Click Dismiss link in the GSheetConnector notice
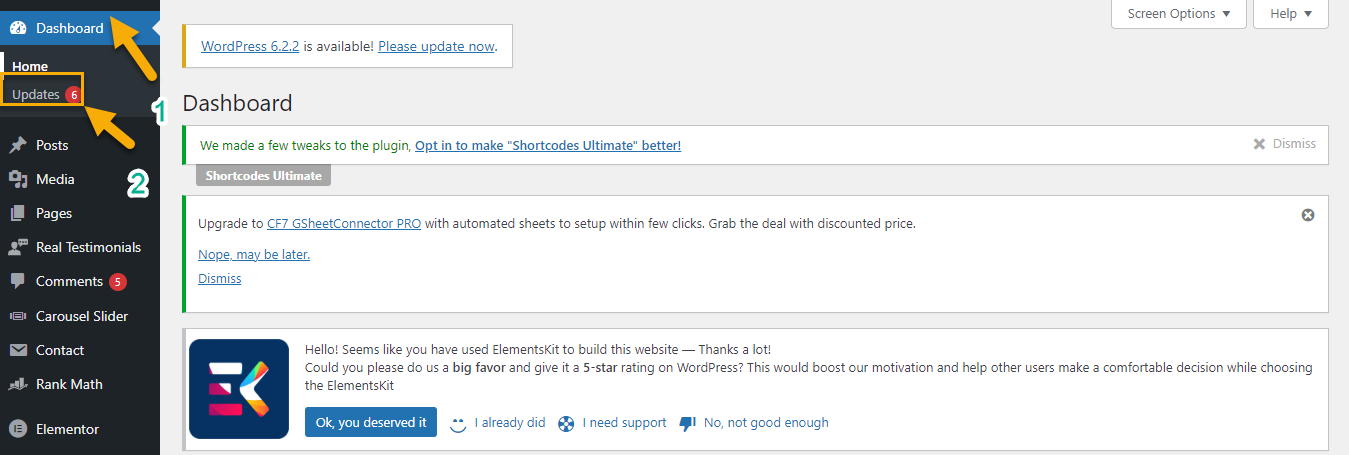Image resolution: width=1349 pixels, height=455 pixels. tap(220, 279)
